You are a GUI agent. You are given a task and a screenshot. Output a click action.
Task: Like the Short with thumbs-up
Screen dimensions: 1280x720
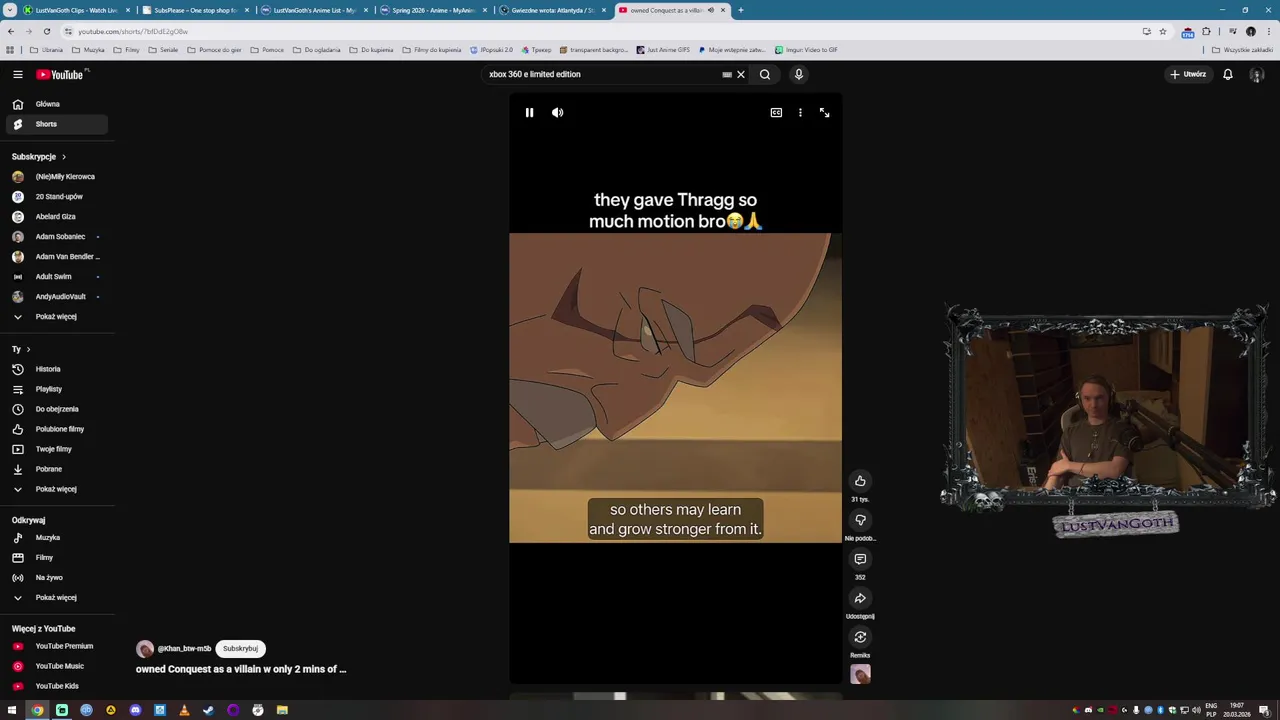[x=860, y=481]
